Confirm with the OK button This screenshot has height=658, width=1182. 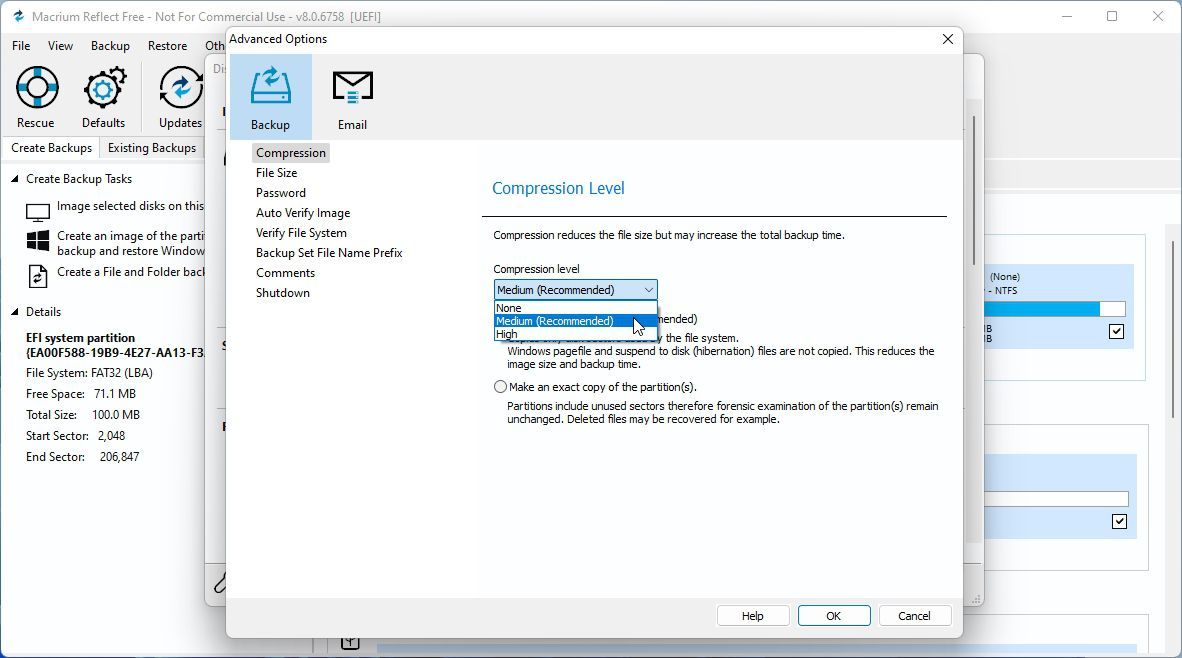834,616
